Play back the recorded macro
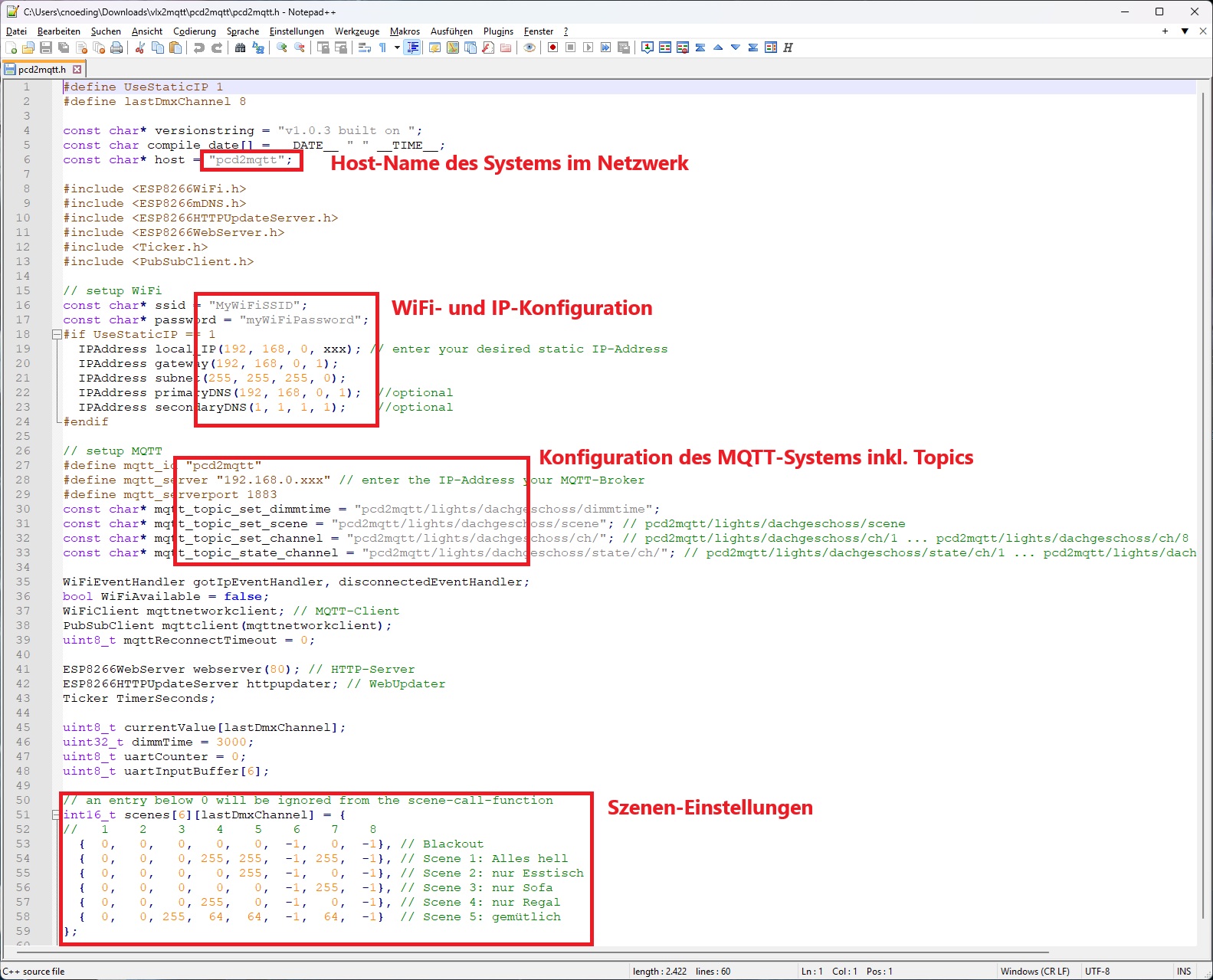The height and width of the screenshot is (980, 1213). (x=588, y=48)
